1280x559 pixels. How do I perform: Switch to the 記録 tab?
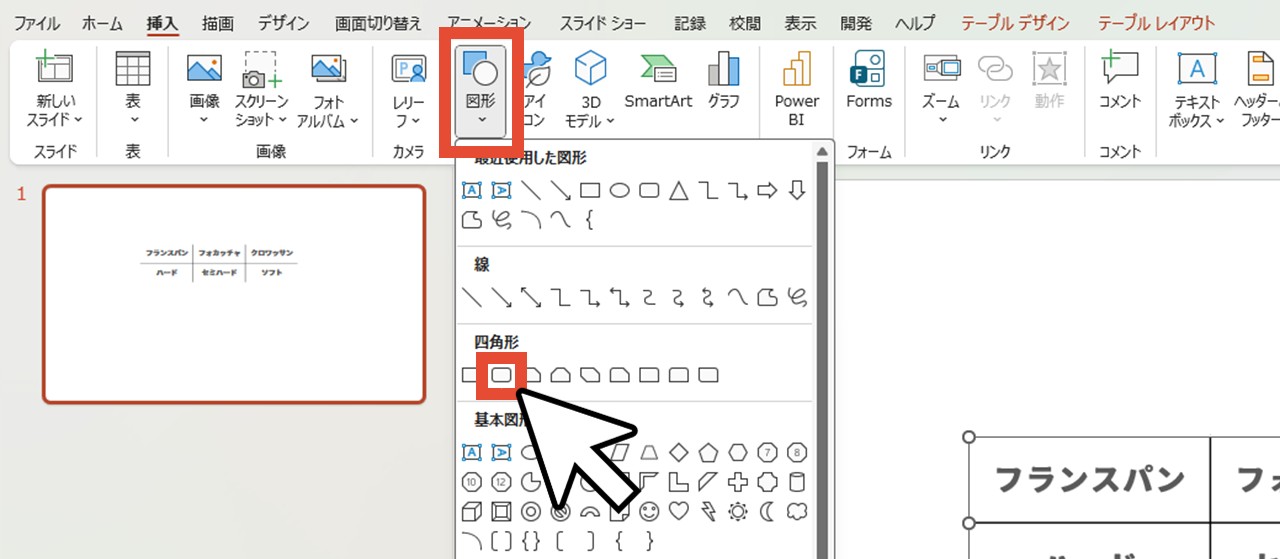pos(689,23)
